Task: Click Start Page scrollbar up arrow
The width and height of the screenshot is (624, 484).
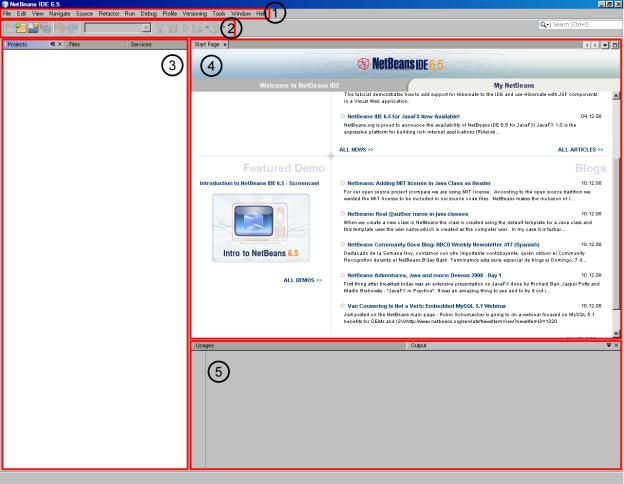Action: pyautogui.click(x=616, y=96)
